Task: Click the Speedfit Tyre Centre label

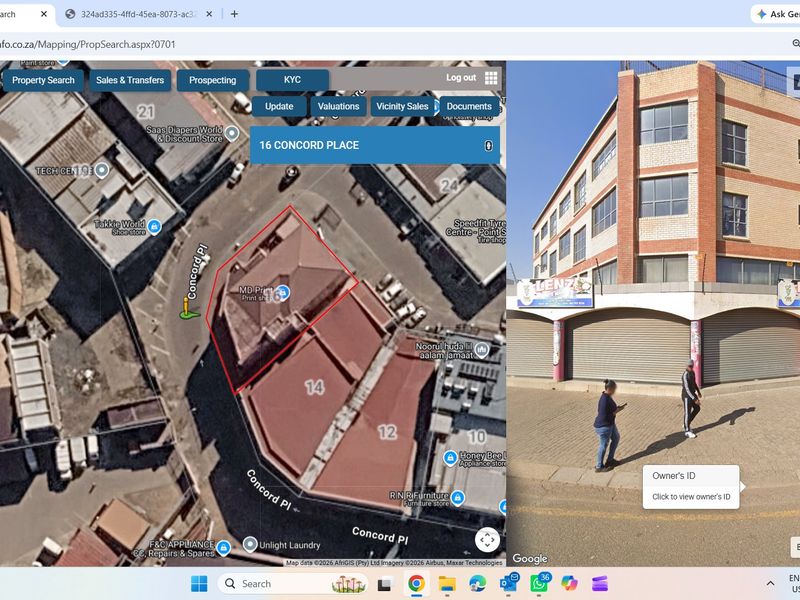Action: 476,231
